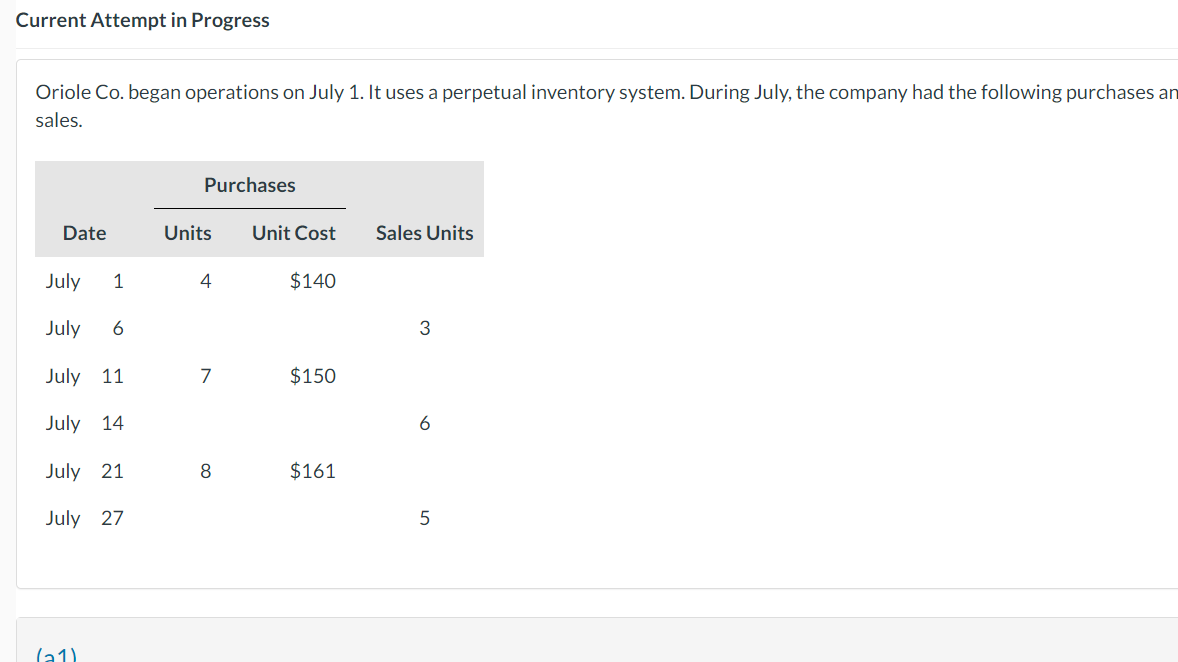Click the July 27 date cell

[x=84, y=518]
